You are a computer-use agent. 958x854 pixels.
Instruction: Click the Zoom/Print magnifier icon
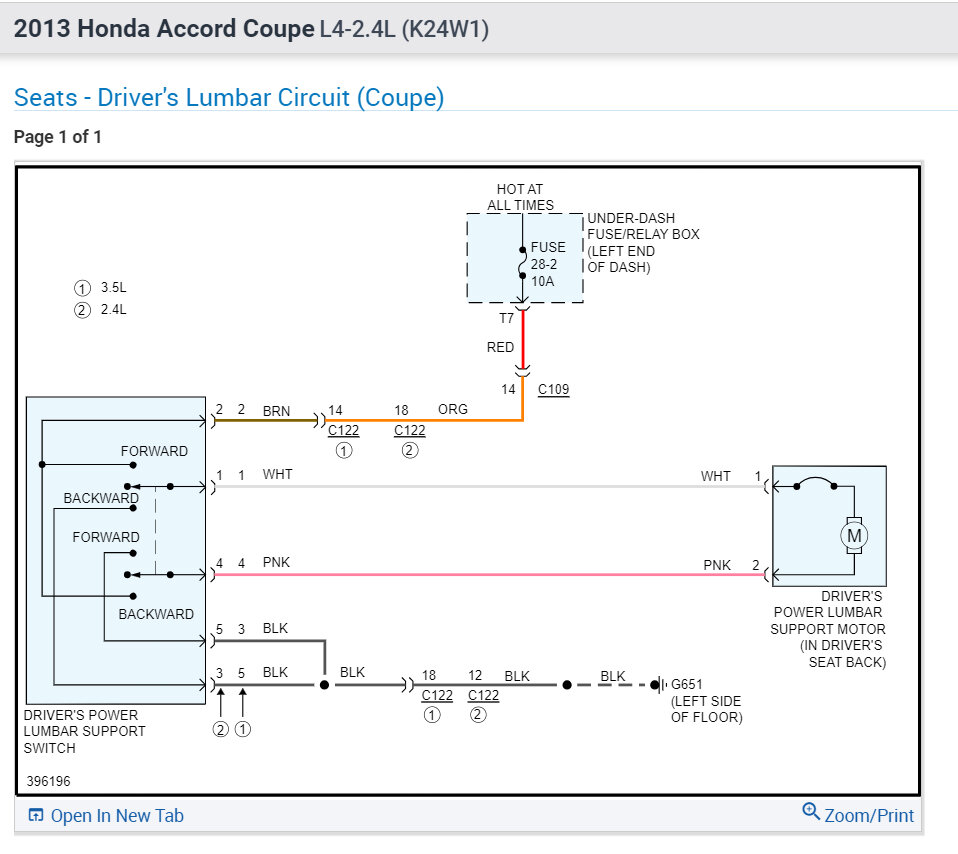click(811, 811)
